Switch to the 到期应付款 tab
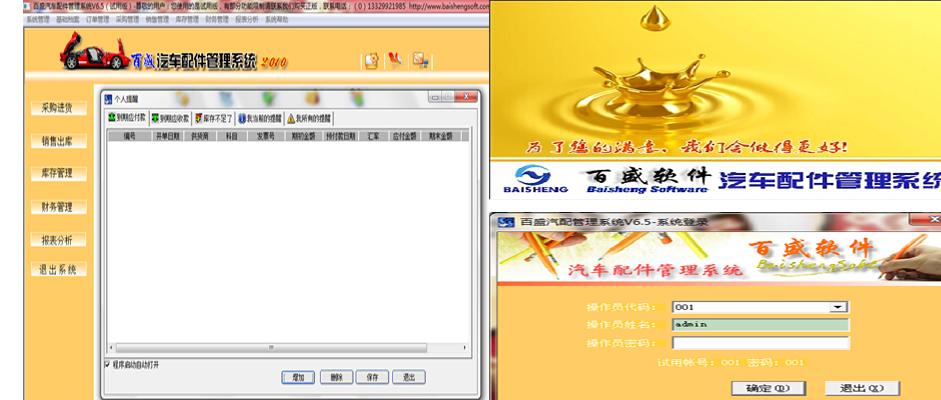 coord(127,118)
